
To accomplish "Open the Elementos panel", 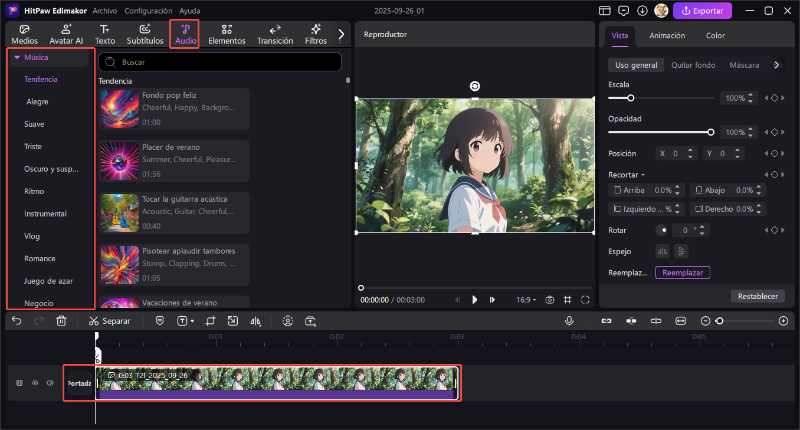I will pyautogui.click(x=227, y=34).
